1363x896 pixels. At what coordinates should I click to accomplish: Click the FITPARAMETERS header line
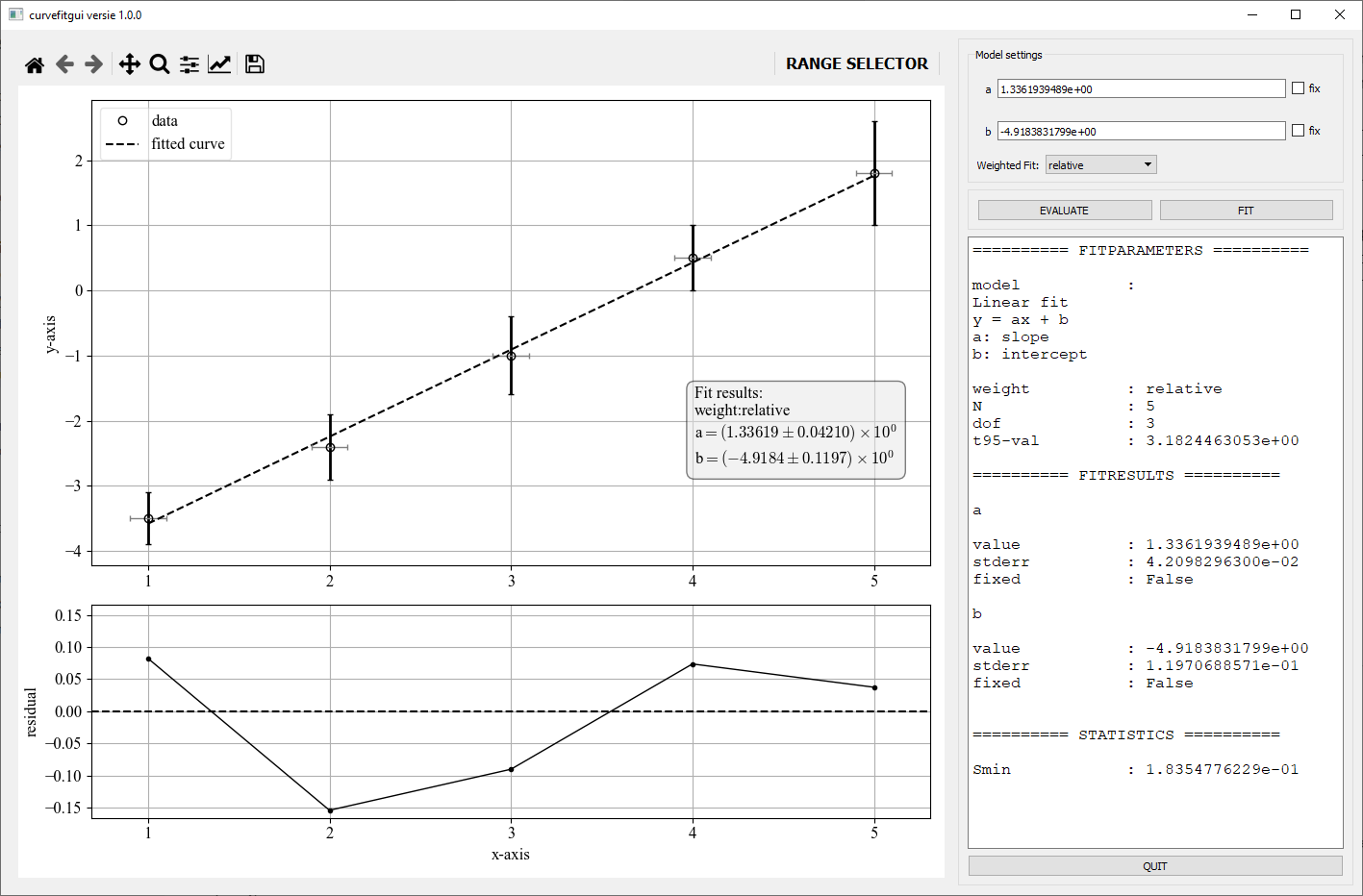pos(1140,250)
